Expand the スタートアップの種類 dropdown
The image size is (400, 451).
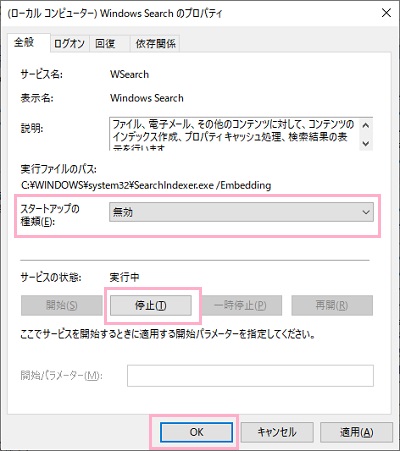coord(241,212)
